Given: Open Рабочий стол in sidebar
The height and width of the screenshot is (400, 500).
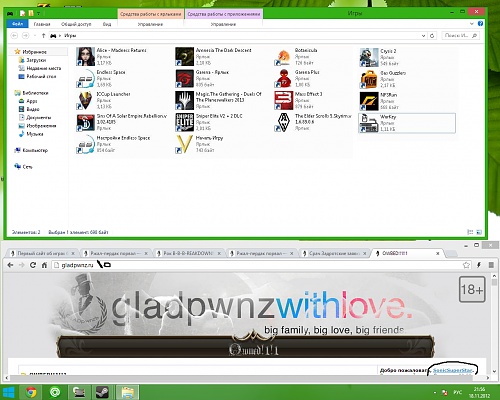Looking at the screenshot, I should coord(37,76).
